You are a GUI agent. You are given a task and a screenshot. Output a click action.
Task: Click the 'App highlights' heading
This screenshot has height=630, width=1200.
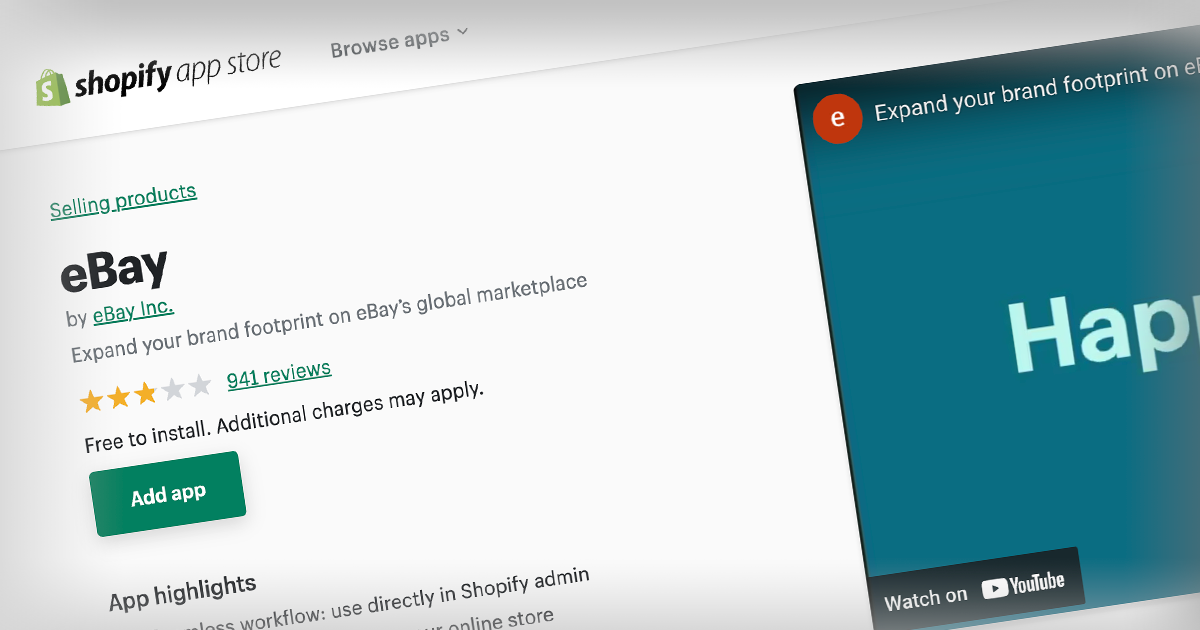183,592
